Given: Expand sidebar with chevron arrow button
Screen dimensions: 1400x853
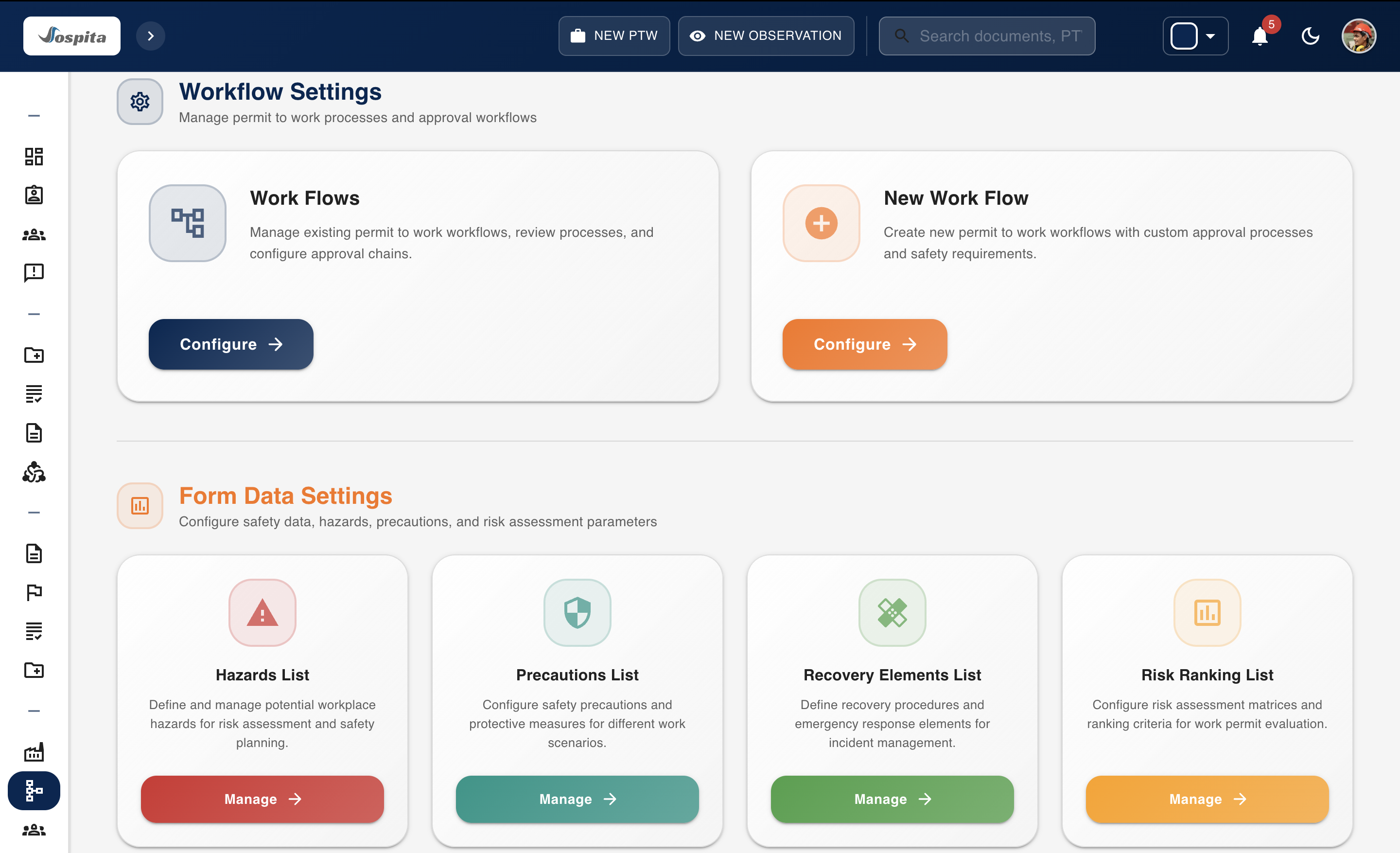Looking at the screenshot, I should 151,36.
